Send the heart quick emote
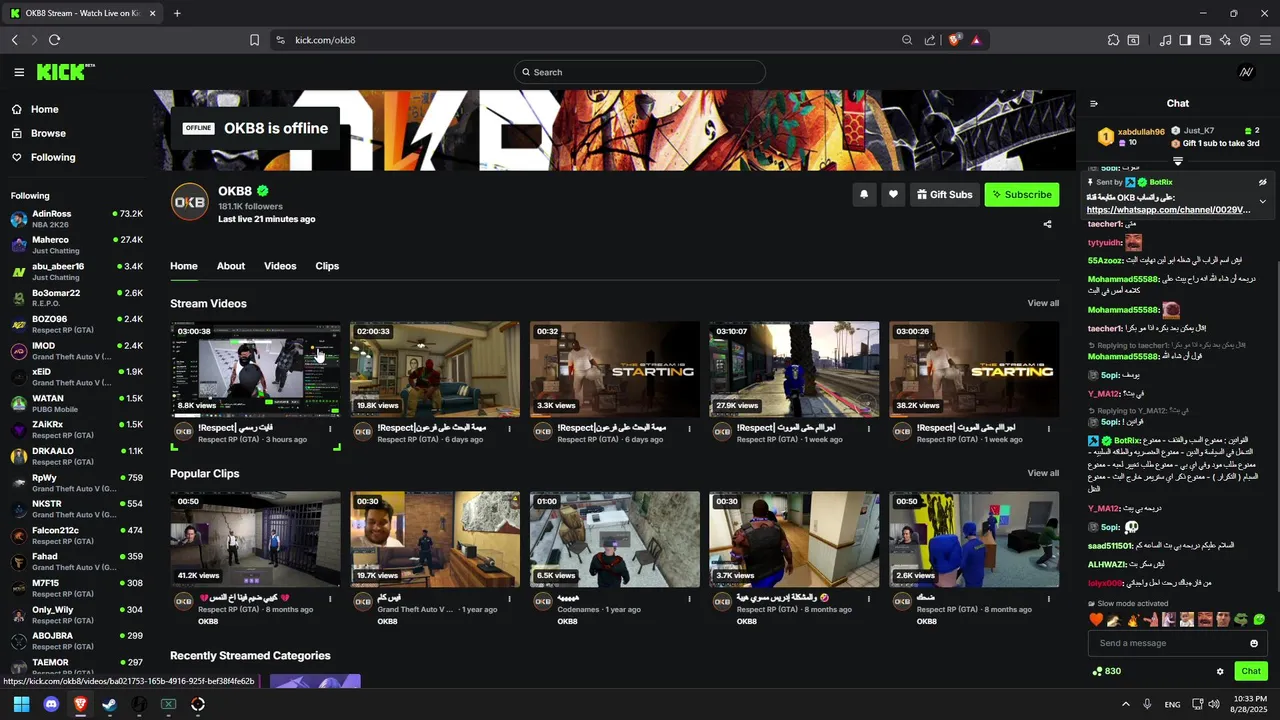Viewport: 1280px width, 720px height. click(x=1096, y=620)
